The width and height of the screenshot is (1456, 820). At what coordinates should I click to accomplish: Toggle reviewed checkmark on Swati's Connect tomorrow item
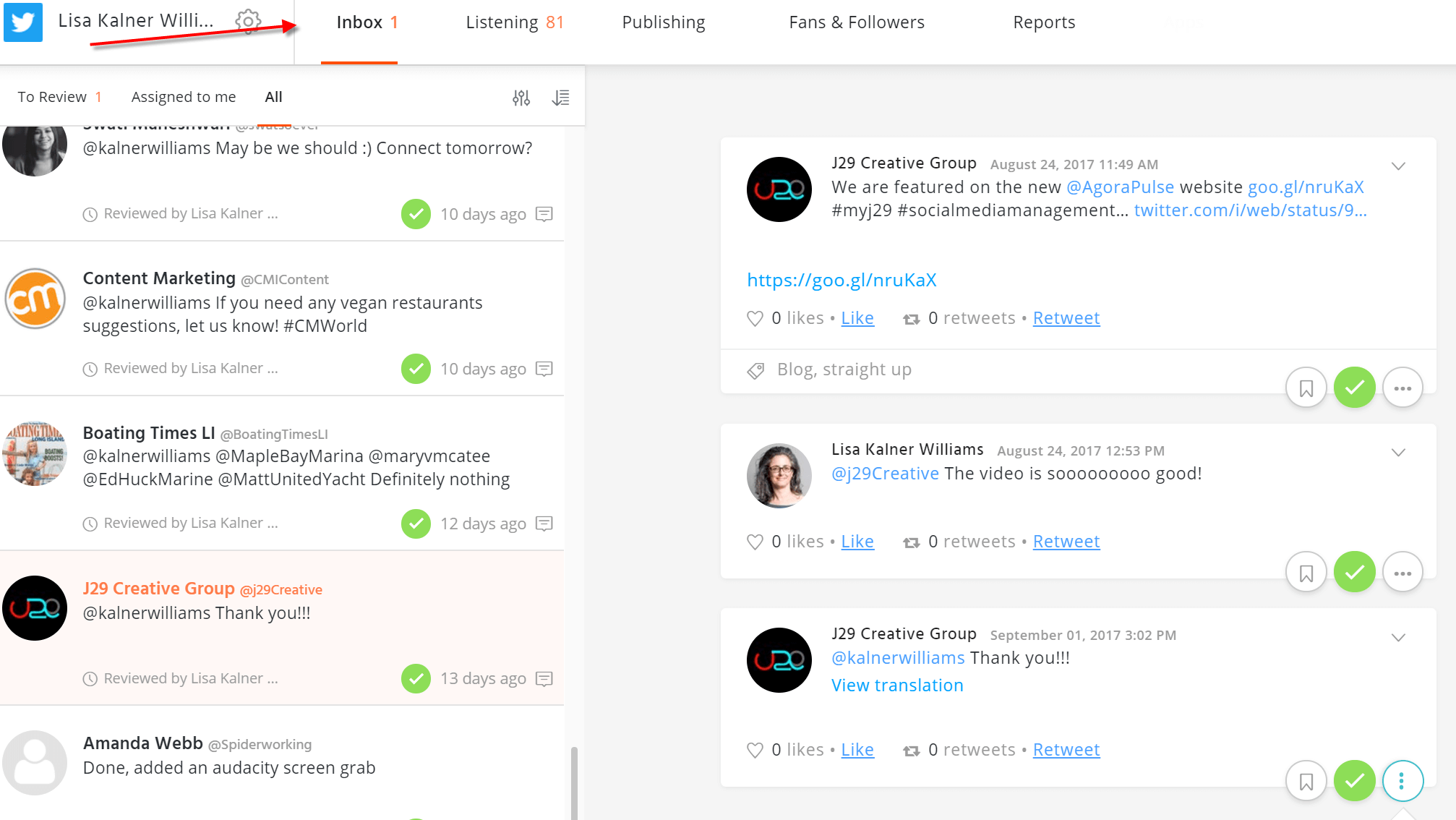(x=416, y=214)
